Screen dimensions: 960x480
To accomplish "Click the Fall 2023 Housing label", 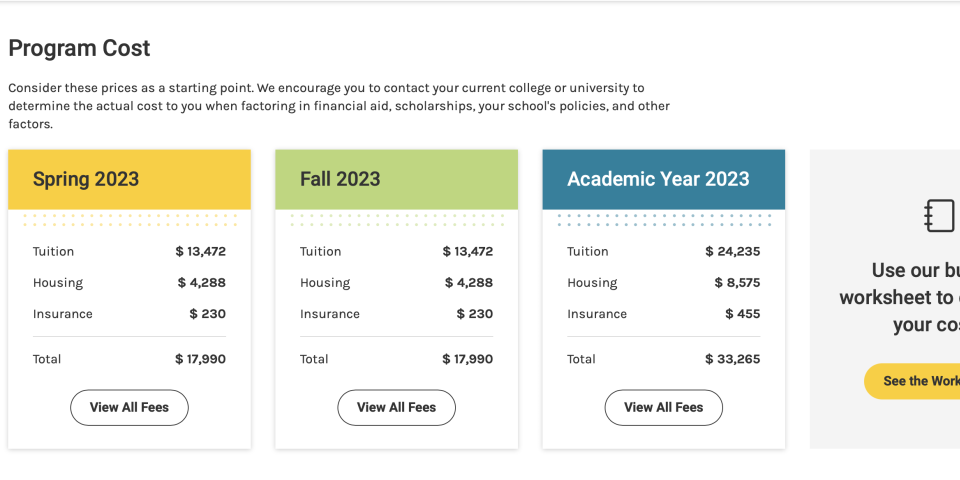I will pos(325,283).
